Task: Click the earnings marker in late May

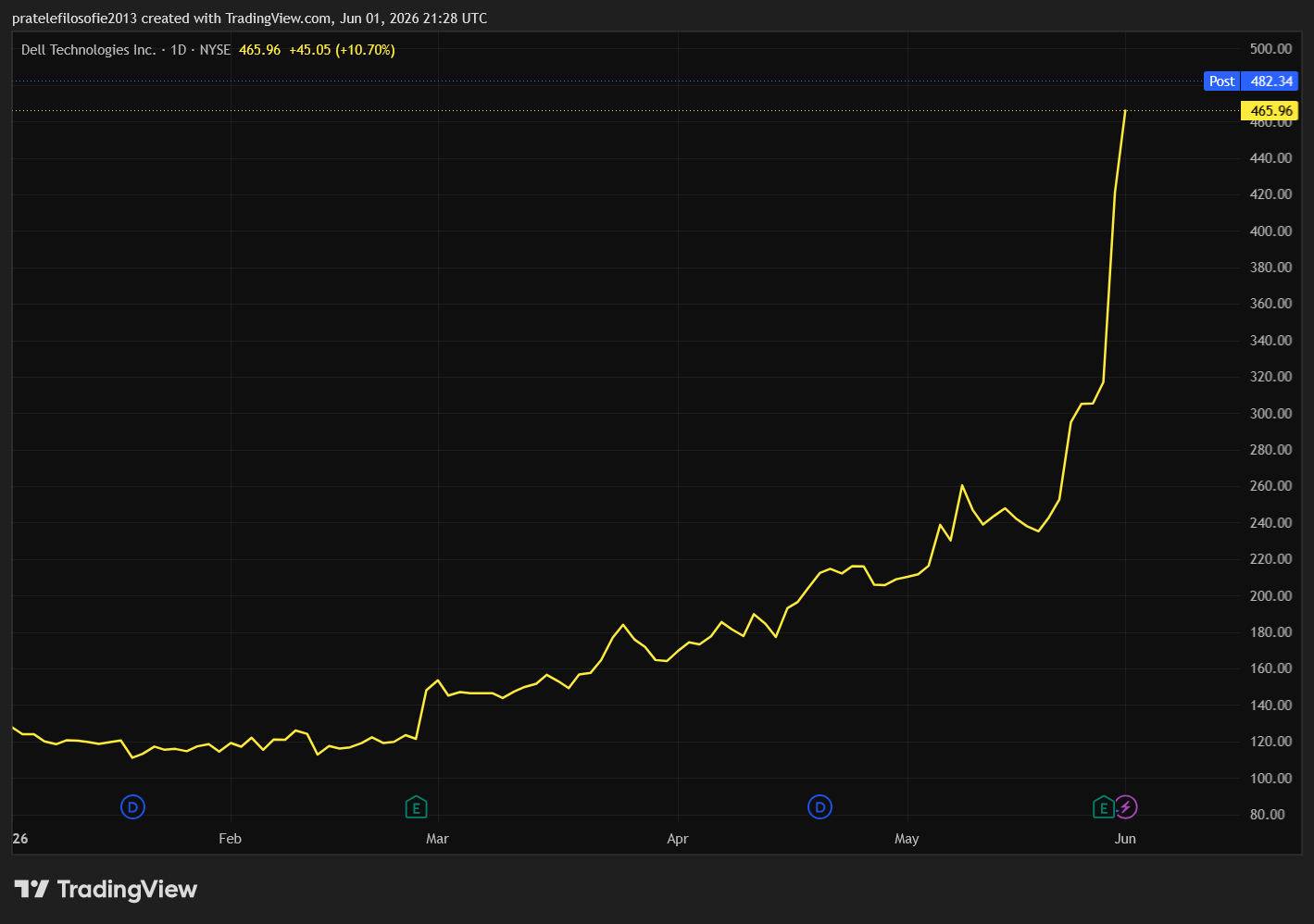Action: tap(1103, 807)
